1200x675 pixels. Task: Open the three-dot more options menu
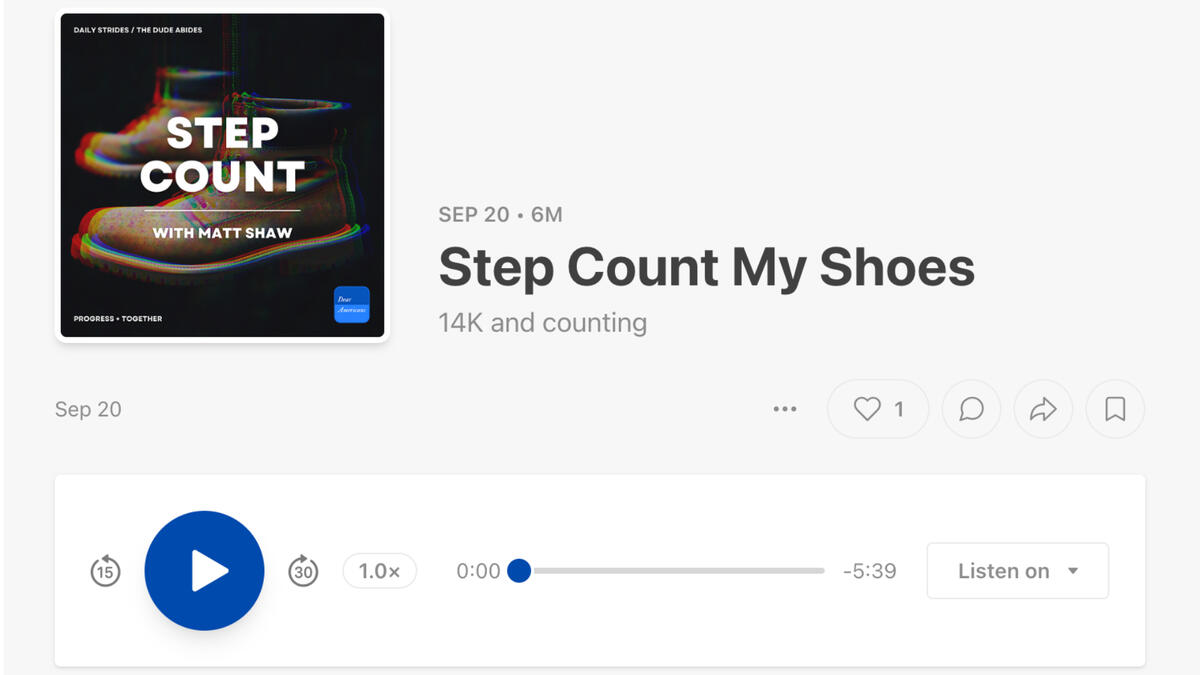[x=785, y=409]
